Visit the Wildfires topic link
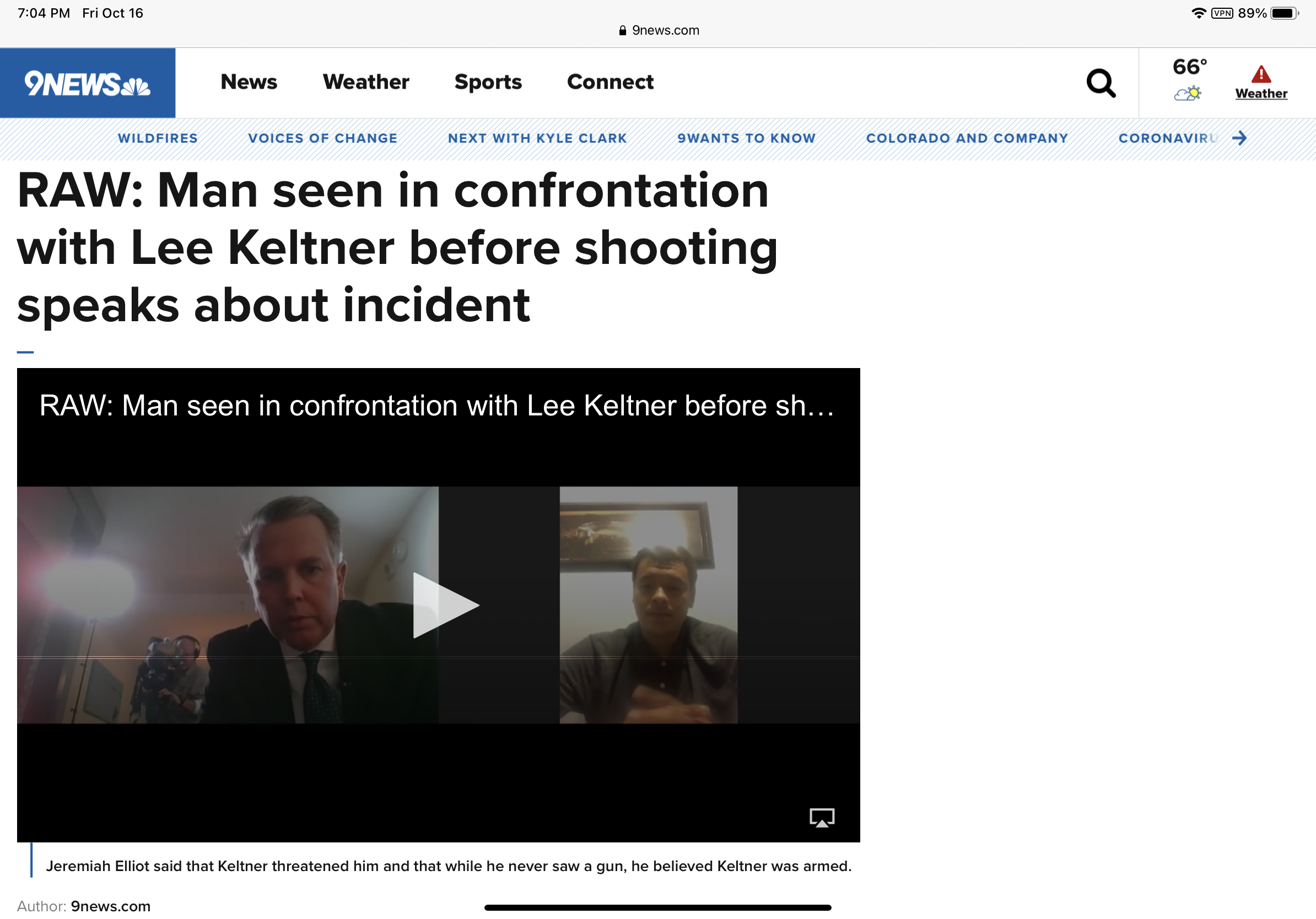The image size is (1316, 919). tap(158, 138)
